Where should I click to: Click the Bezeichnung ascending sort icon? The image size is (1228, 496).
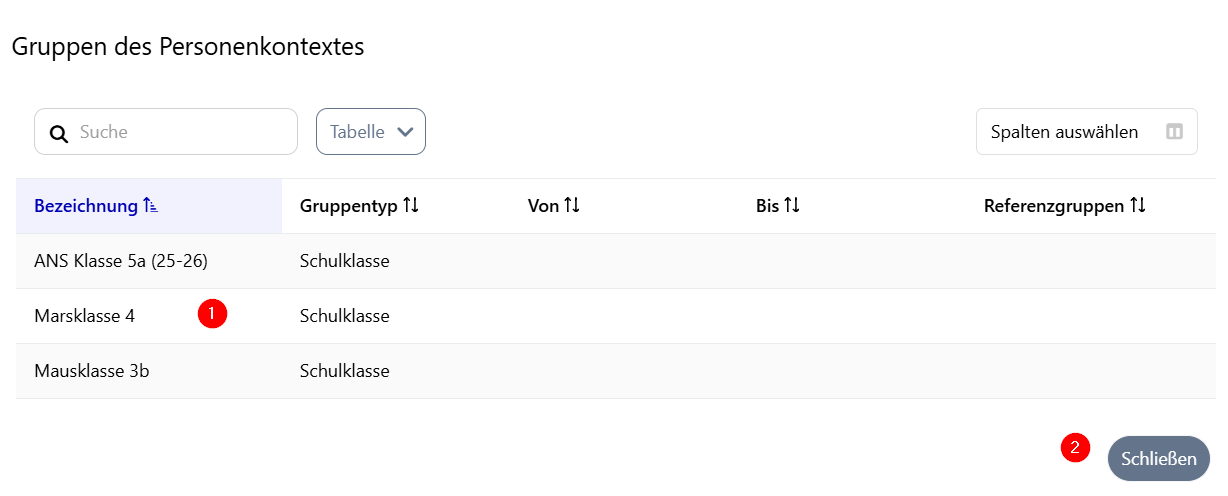pyautogui.click(x=150, y=206)
